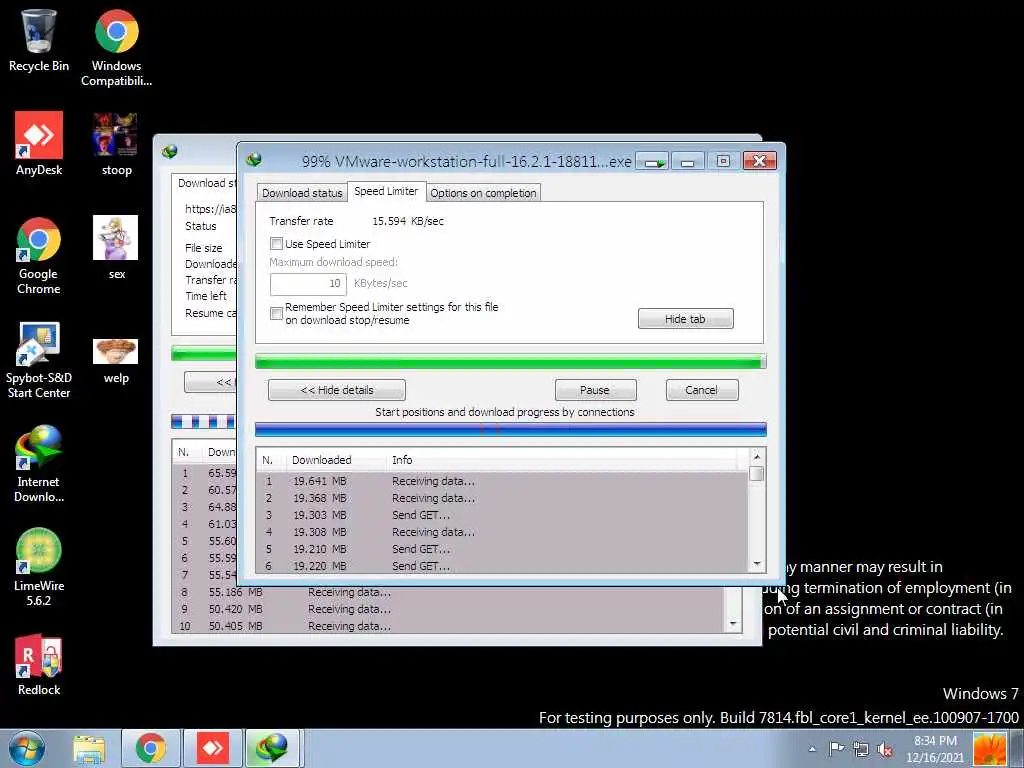Image resolution: width=1024 pixels, height=768 pixels.
Task: Open the Redlock desktop shortcut
Action: click(x=39, y=664)
